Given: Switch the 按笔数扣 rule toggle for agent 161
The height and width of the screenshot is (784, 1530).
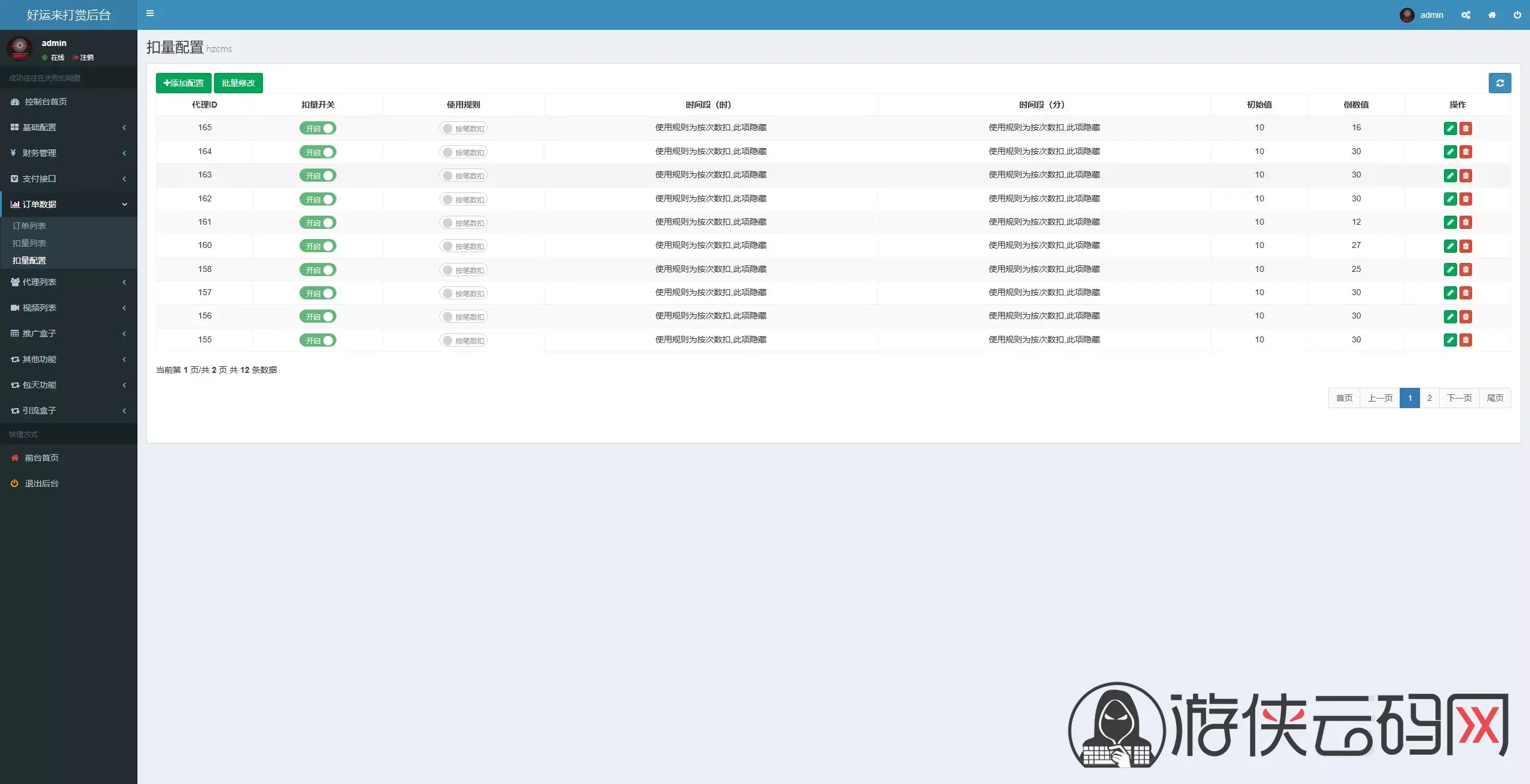Looking at the screenshot, I should click(463, 223).
